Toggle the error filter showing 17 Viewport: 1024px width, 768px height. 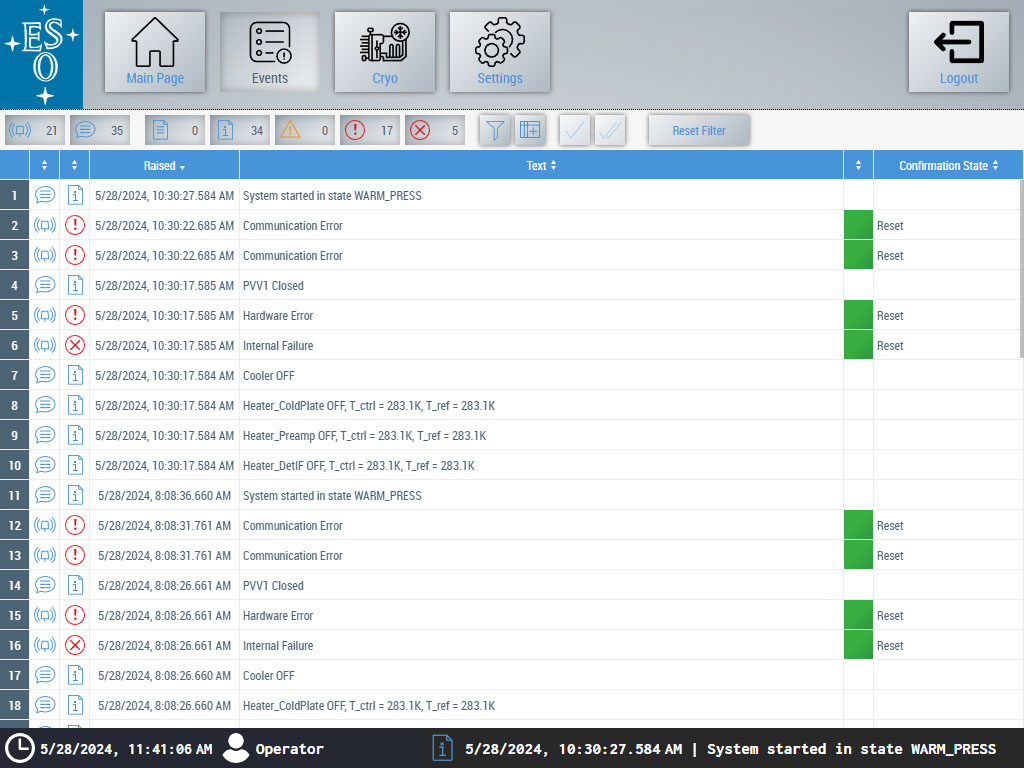coord(370,130)
